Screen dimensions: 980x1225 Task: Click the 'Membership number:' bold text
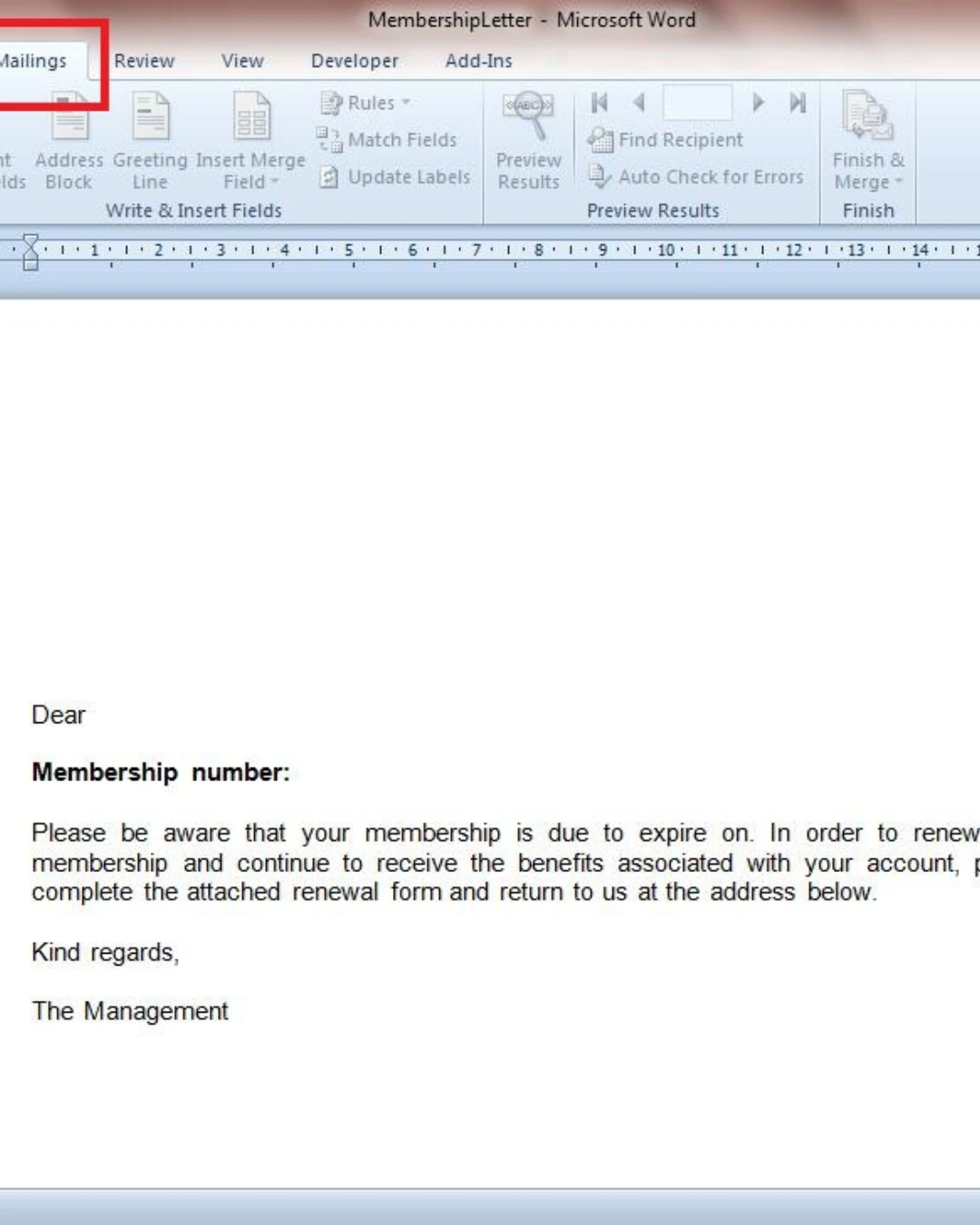[161, 772]
